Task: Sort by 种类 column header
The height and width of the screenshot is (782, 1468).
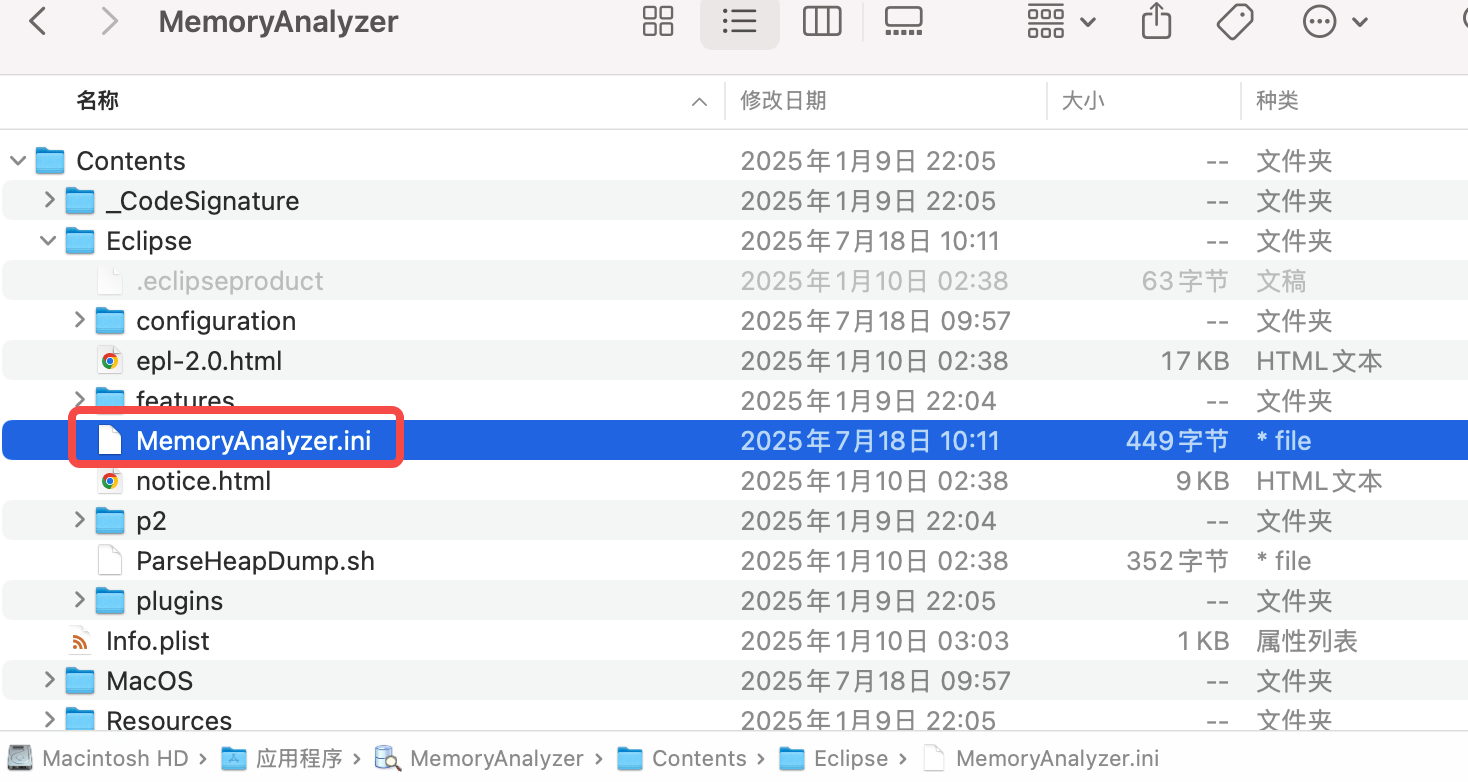Action: coord(1277,101)
